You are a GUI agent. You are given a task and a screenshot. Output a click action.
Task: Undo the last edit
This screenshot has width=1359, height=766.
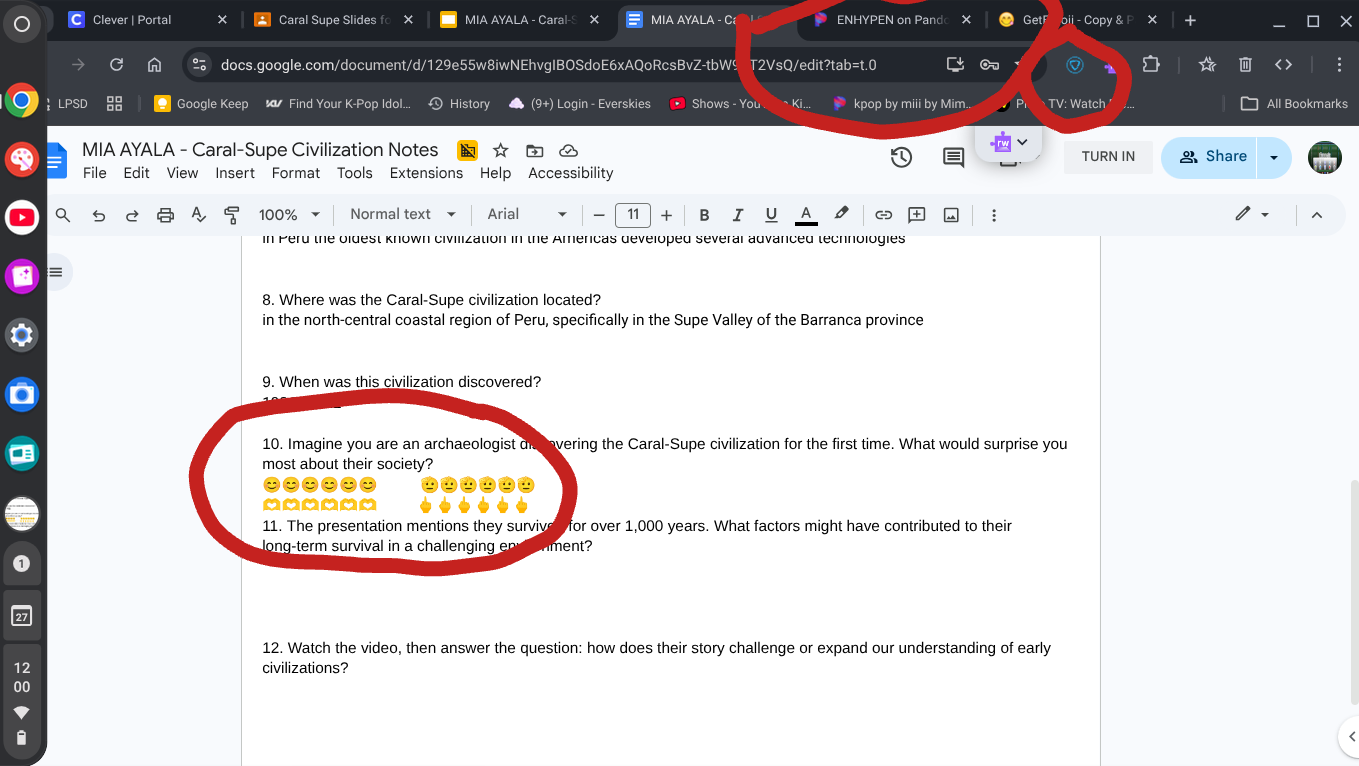[98, 215]
